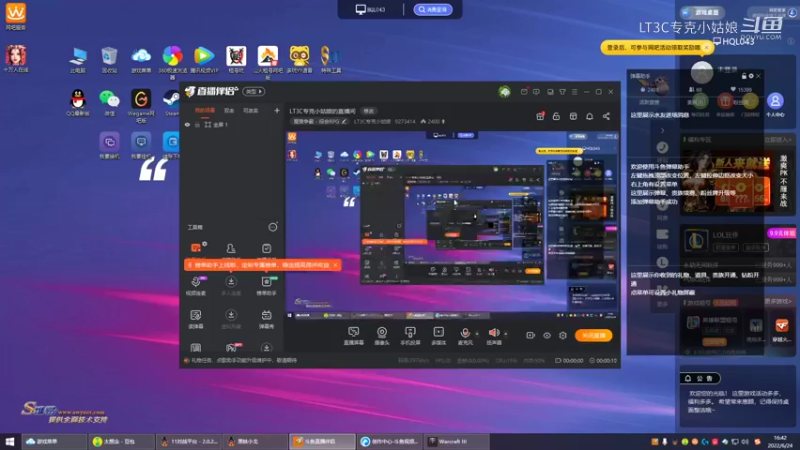Click 修改 beside the room title

pyautogui.click(x=368, y=111)
